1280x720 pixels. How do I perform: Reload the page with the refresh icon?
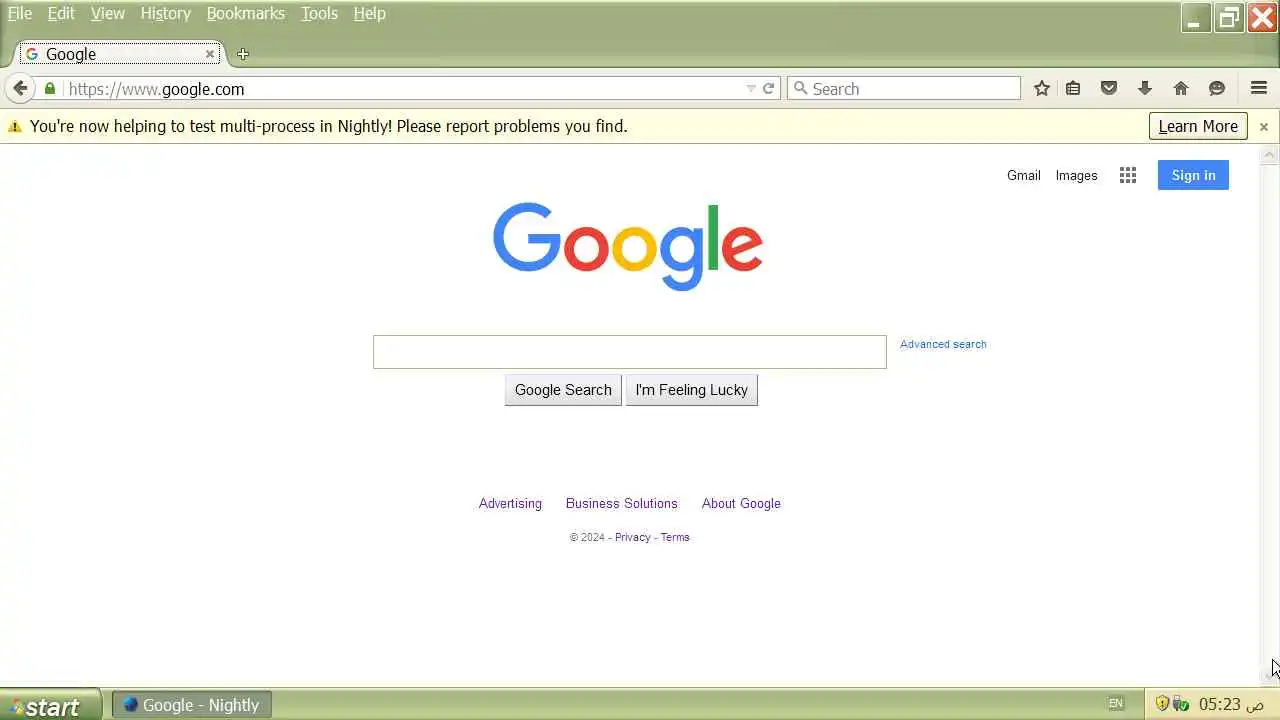(769, 89)
